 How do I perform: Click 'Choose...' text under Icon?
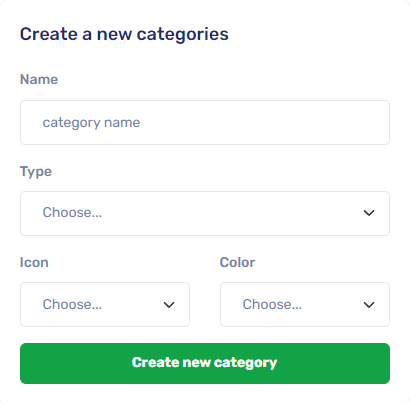click(x=72, y=304)
